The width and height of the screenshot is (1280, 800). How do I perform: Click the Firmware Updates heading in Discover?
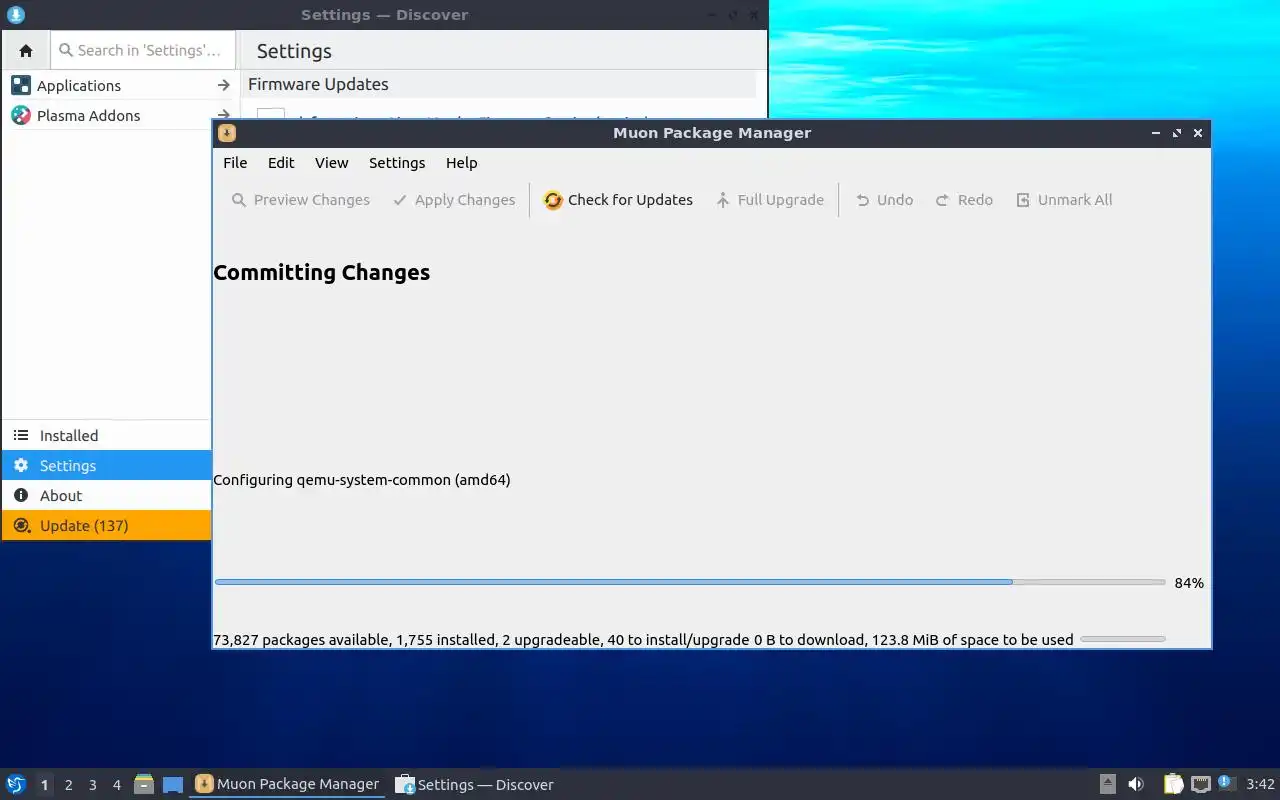[318, 85]
